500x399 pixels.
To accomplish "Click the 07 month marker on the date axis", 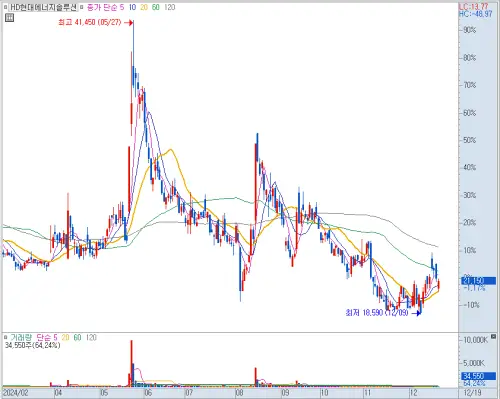I will point(189,393).
